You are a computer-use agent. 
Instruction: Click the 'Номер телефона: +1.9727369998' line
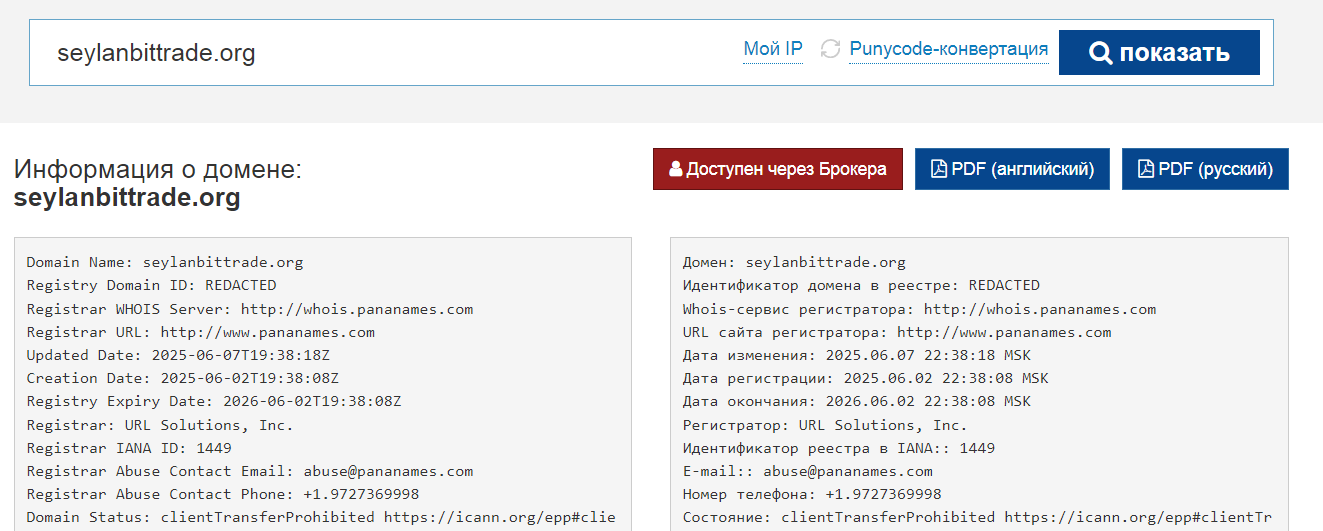click(812, 494)
